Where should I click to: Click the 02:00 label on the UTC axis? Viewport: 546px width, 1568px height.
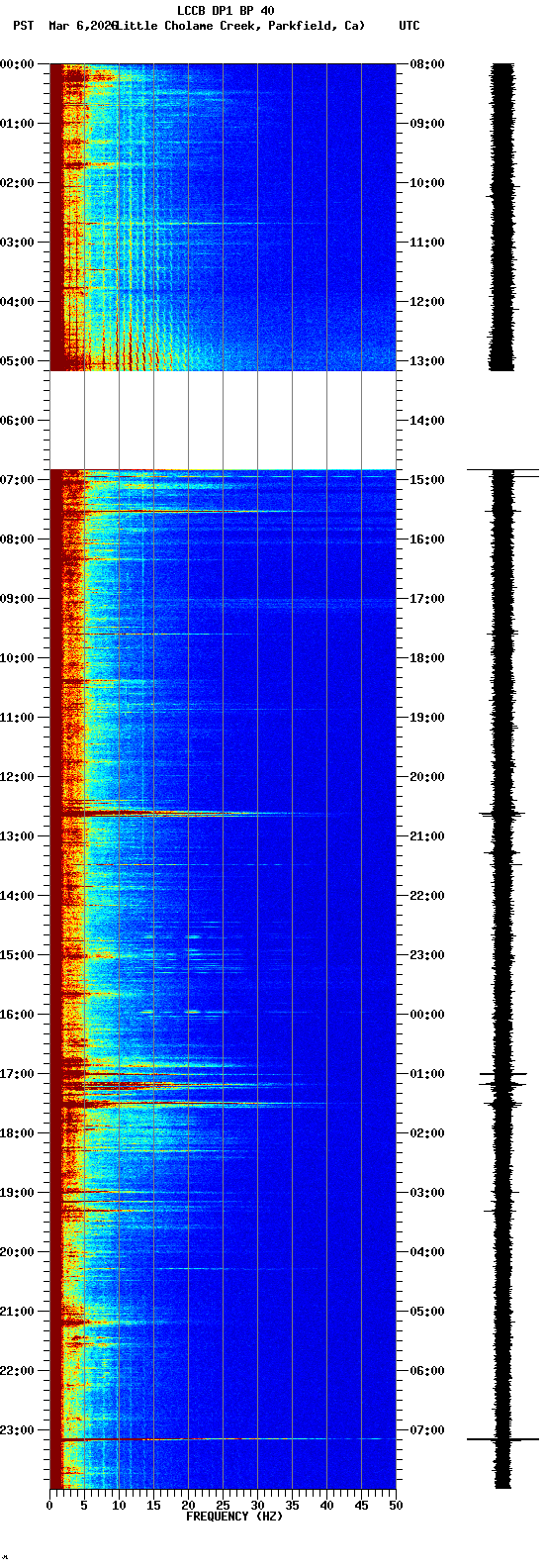point(427,1133)
